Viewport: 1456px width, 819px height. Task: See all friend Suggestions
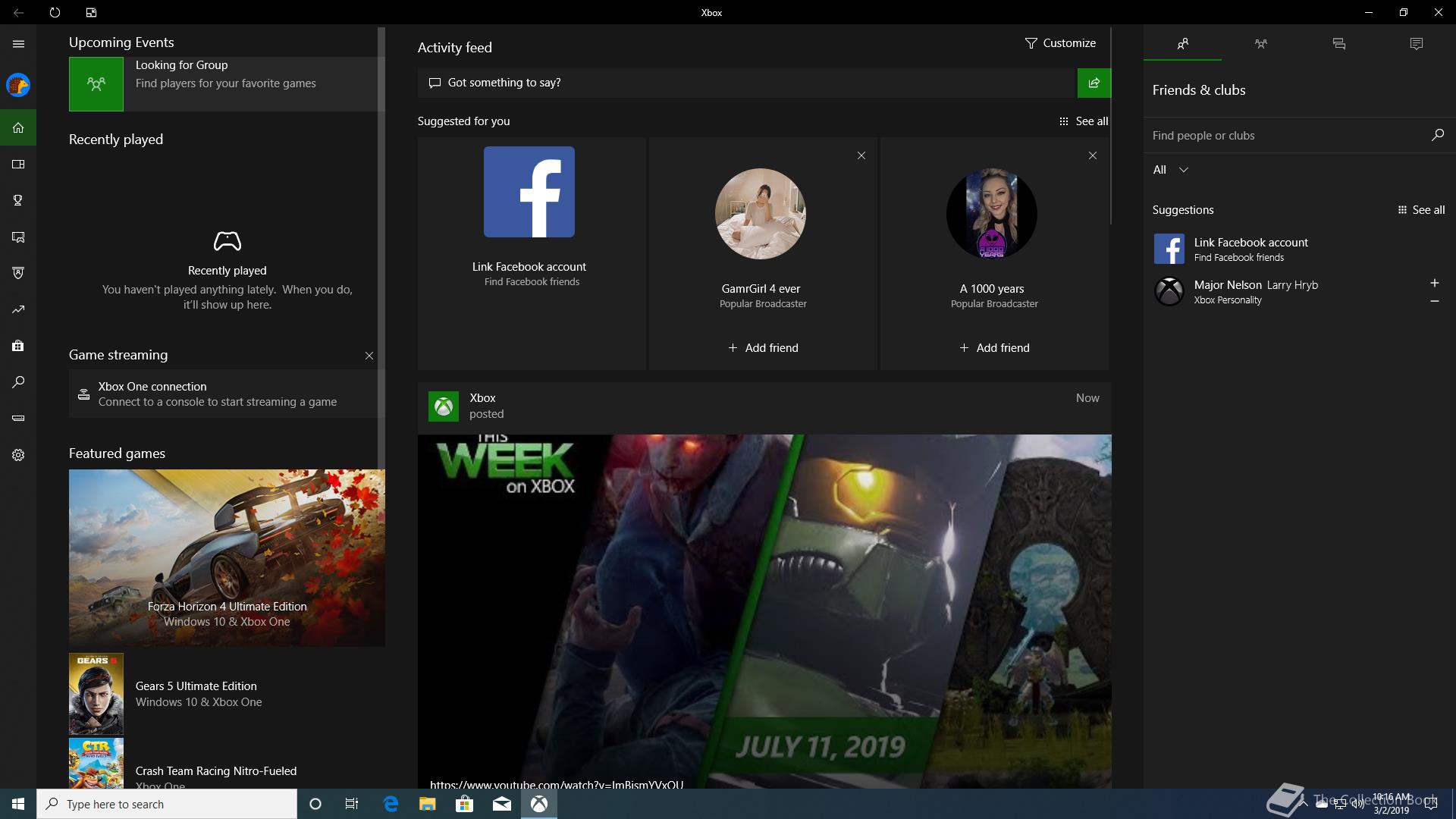[x=1421, y=210]
